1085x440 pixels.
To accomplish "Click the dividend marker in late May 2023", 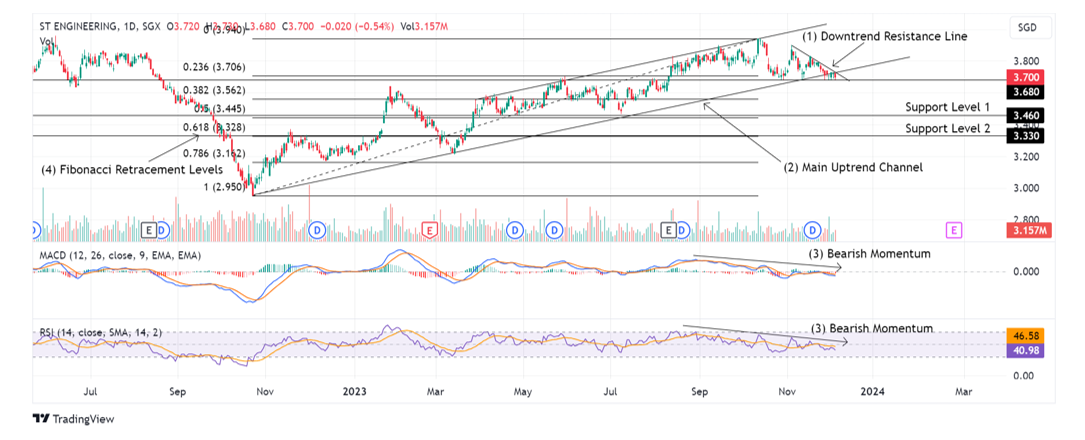I will (x=554, y=229).
